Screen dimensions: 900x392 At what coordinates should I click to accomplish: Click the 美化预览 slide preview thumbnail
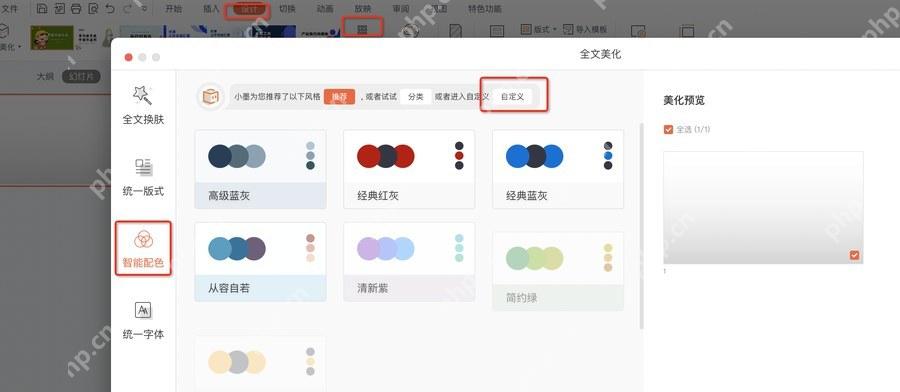tap(763, 208)
